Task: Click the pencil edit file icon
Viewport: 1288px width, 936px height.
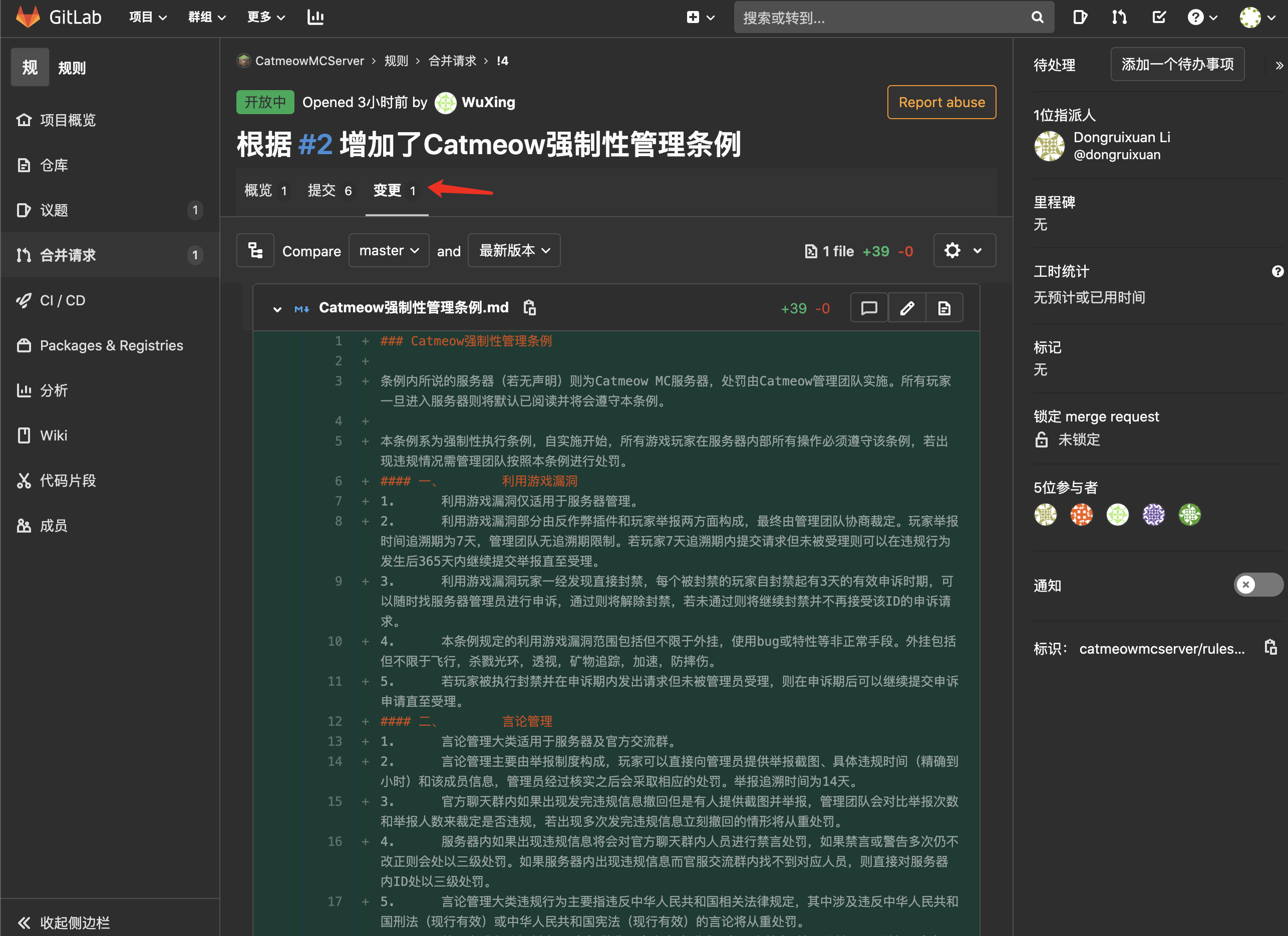Action: pyautogui.click(x=907, y=308)
